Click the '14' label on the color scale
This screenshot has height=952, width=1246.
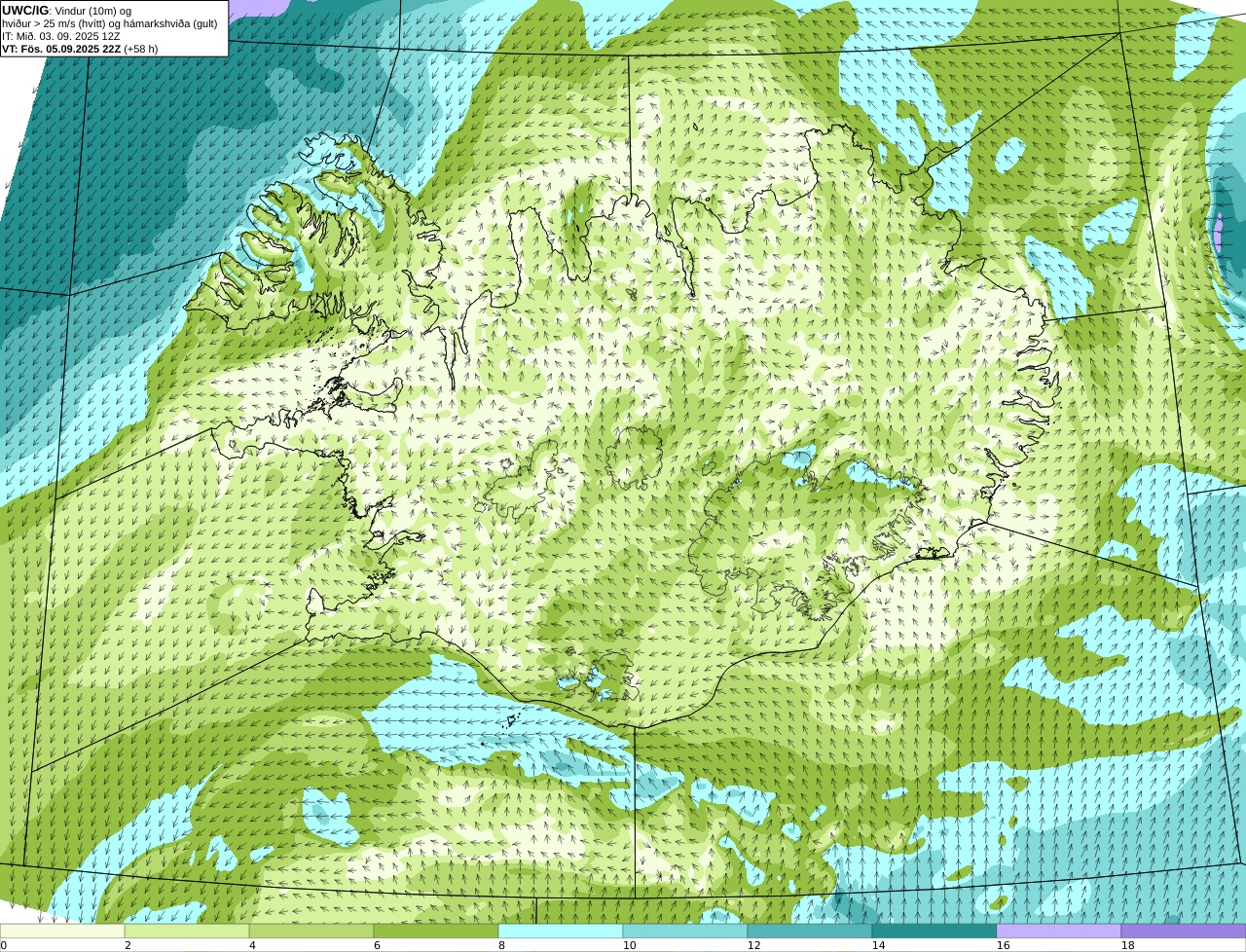pyautogui.click(x=878, y=945)
